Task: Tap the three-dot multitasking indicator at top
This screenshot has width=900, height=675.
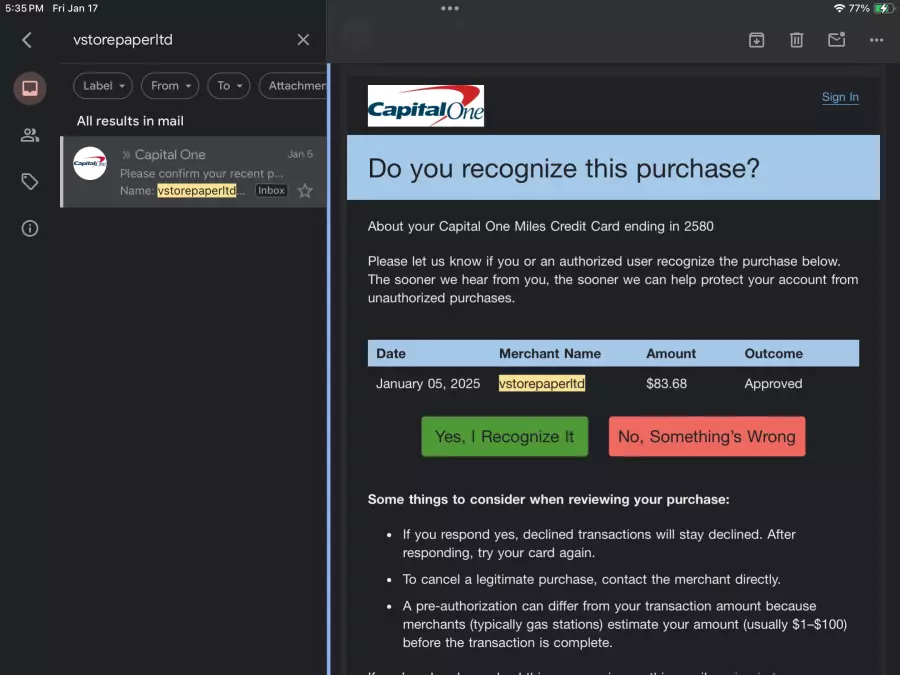Action: click(450, 8)
